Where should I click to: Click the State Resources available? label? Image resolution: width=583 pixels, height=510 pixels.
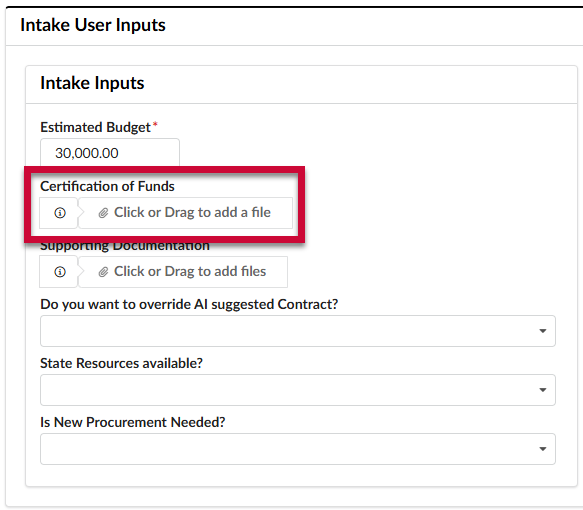point(122,363)
